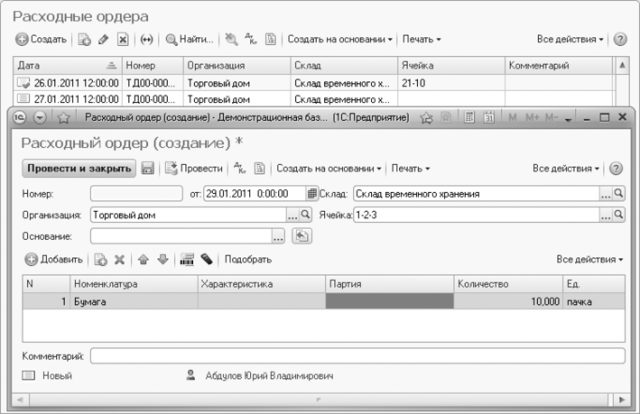This screenshot has width=640, height=414.
Task: Click copy row icon in table toolbar
Action: 100,259
